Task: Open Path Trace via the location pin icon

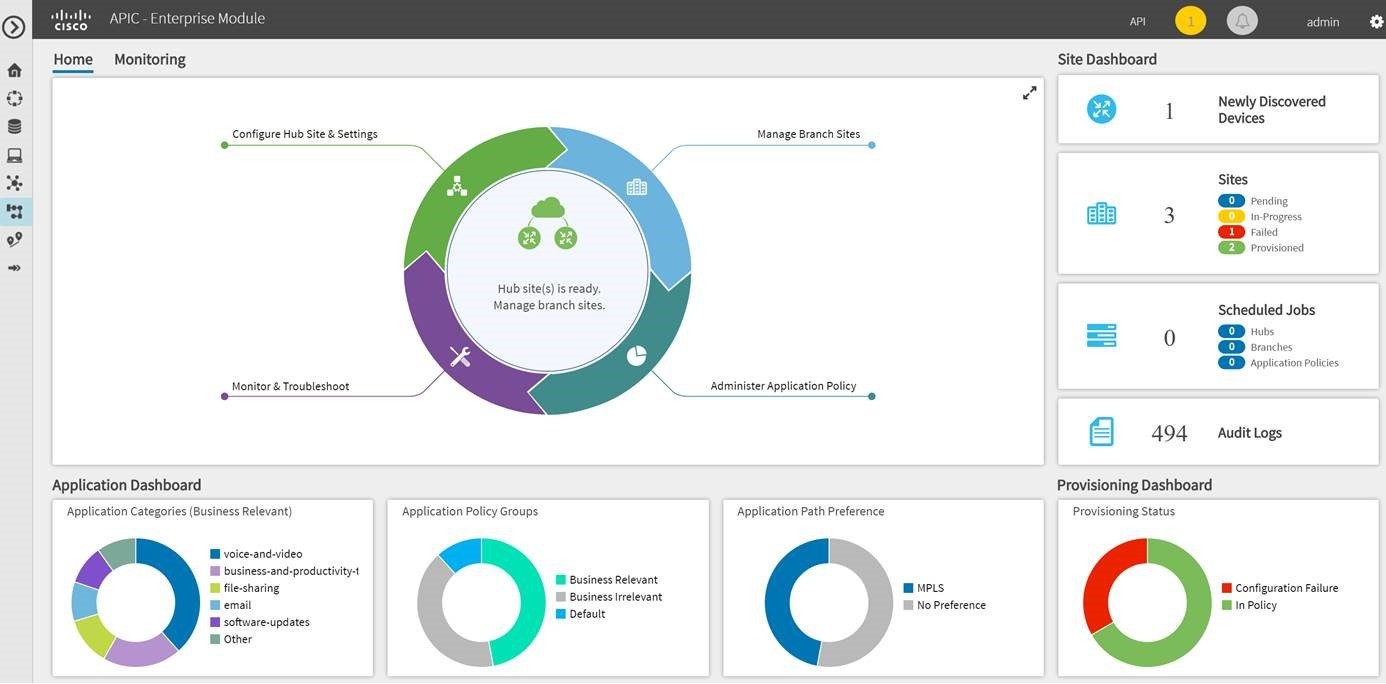Action: coord(14,239)
